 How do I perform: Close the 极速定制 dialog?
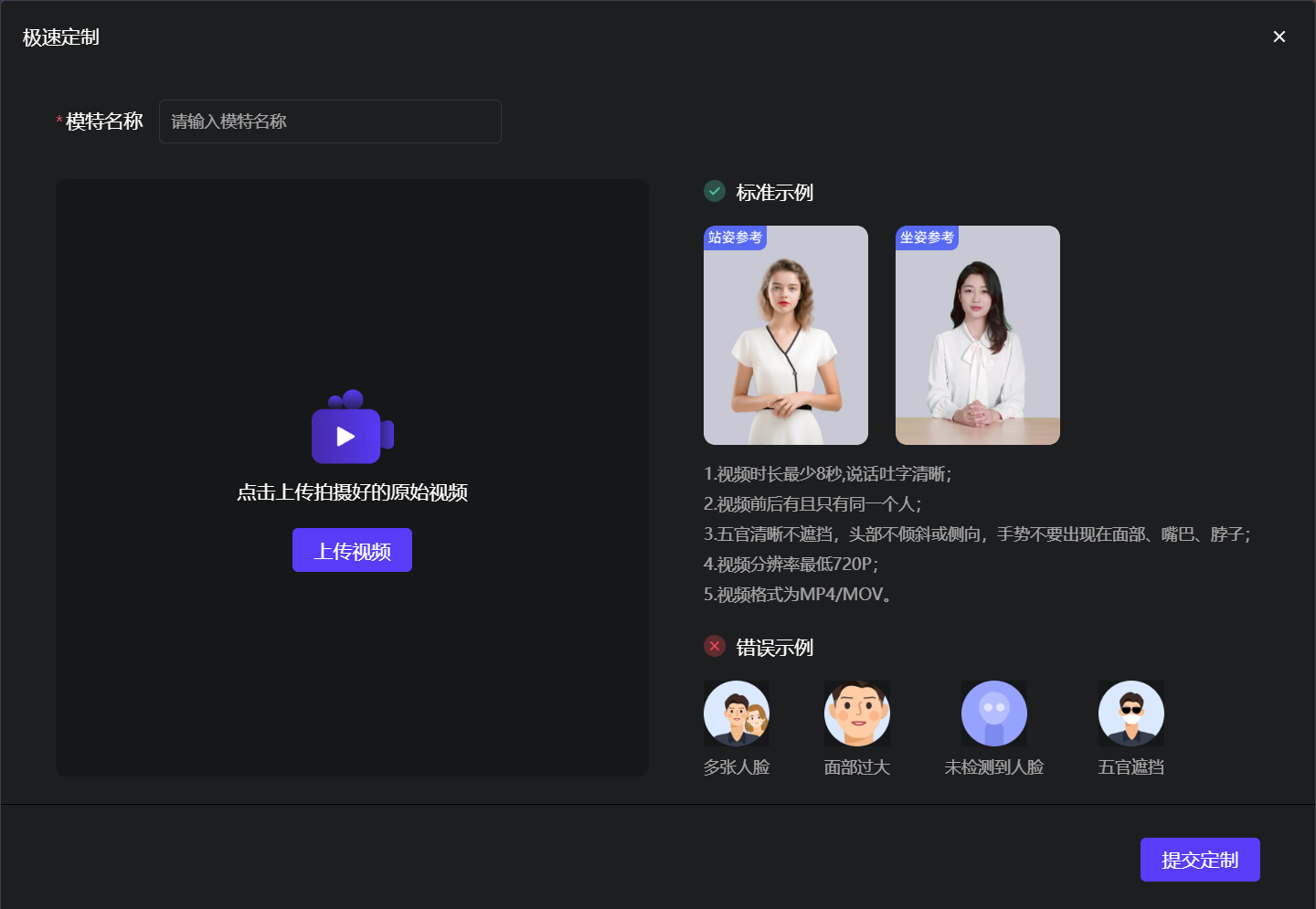pyautogui.click(x=1279, y=37)
